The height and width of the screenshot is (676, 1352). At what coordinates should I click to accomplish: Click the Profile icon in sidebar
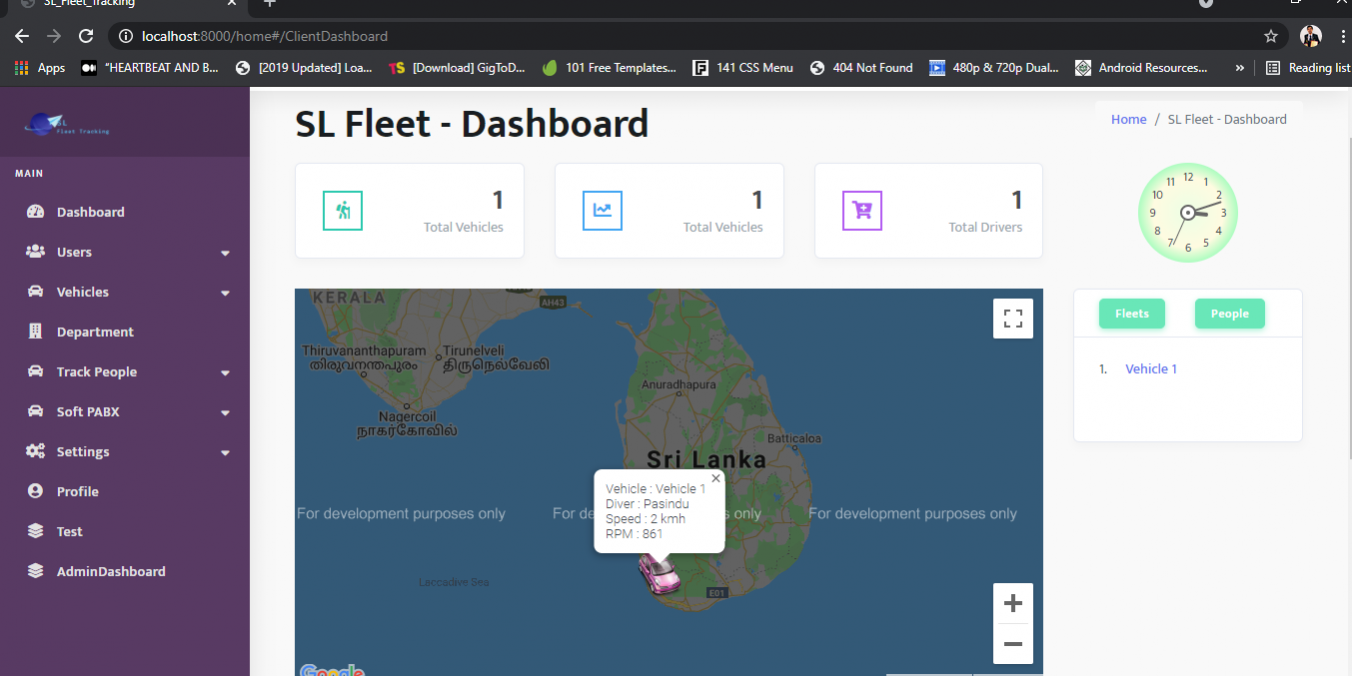coord(35,491)
